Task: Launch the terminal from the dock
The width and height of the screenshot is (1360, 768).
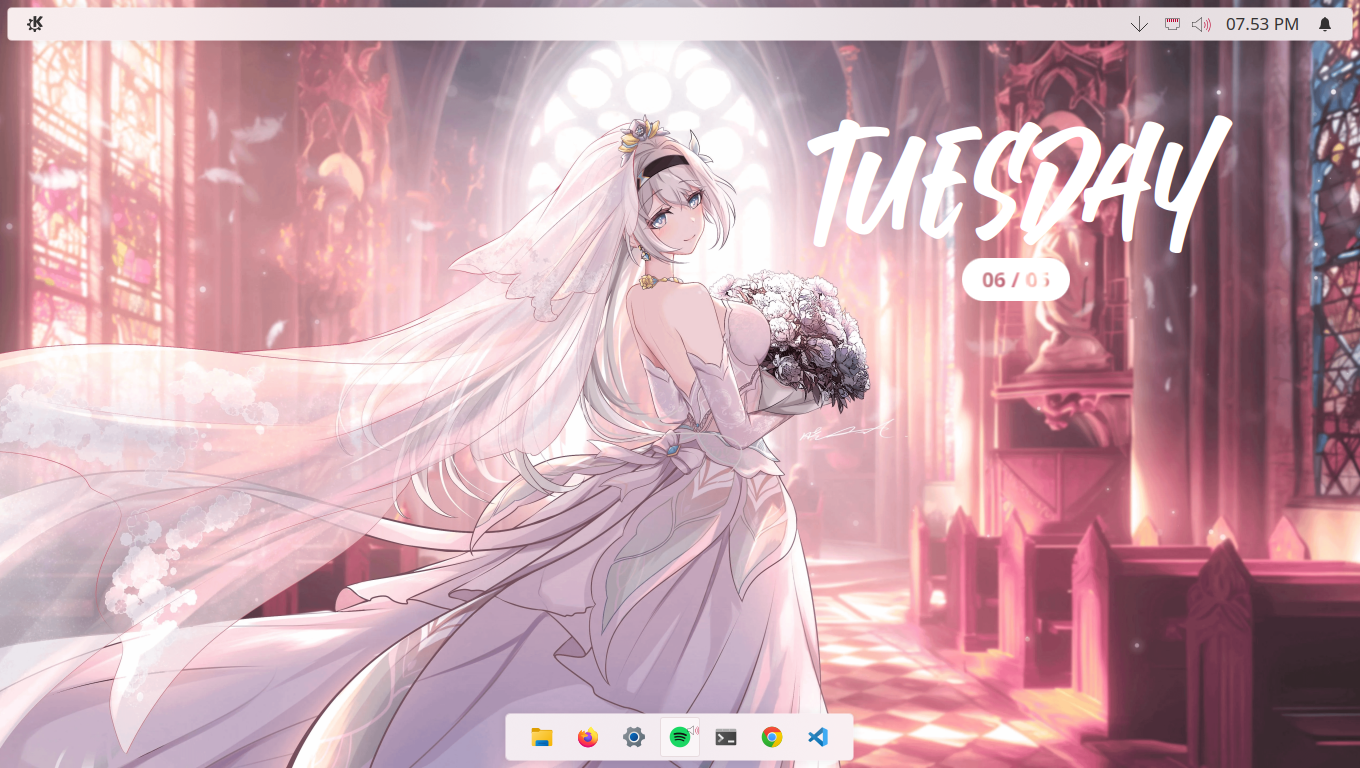Action: [x=726, y=738]
